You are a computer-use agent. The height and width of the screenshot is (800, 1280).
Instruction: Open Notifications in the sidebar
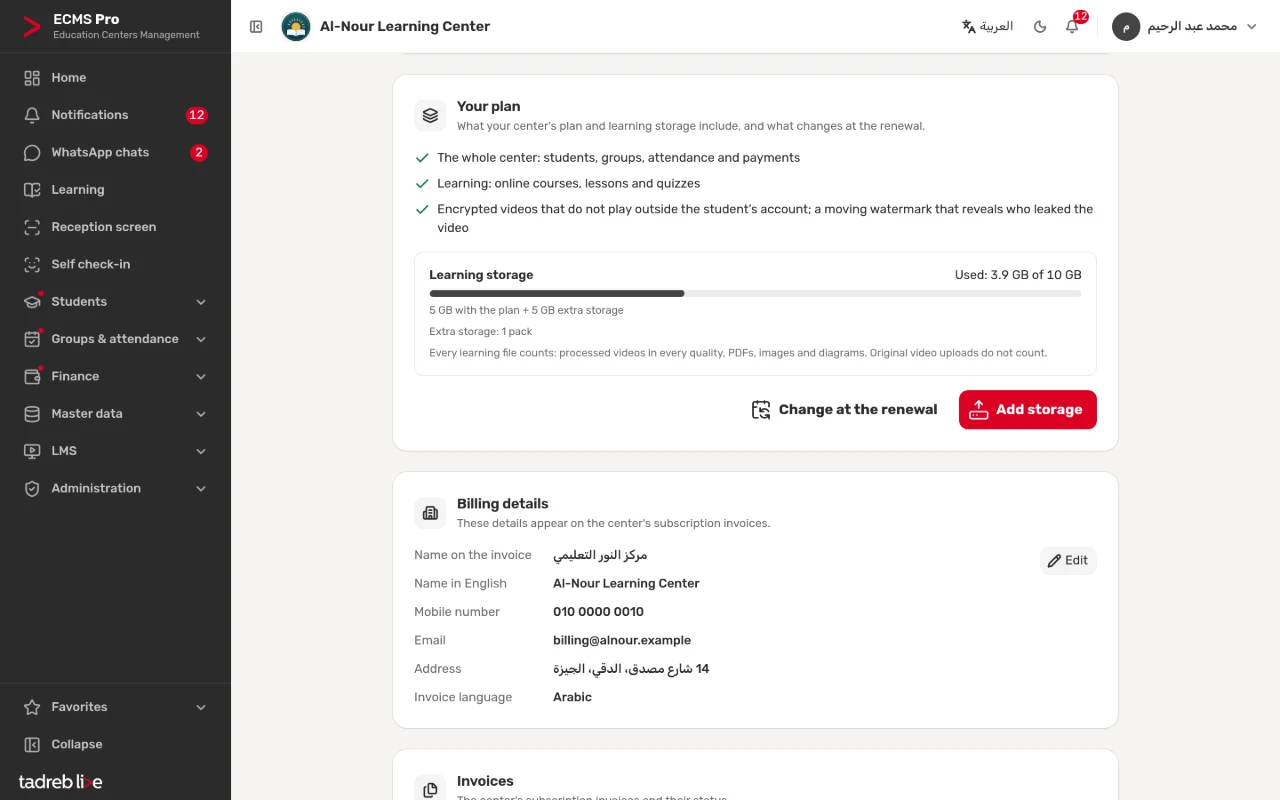click(x=115, y=115)
